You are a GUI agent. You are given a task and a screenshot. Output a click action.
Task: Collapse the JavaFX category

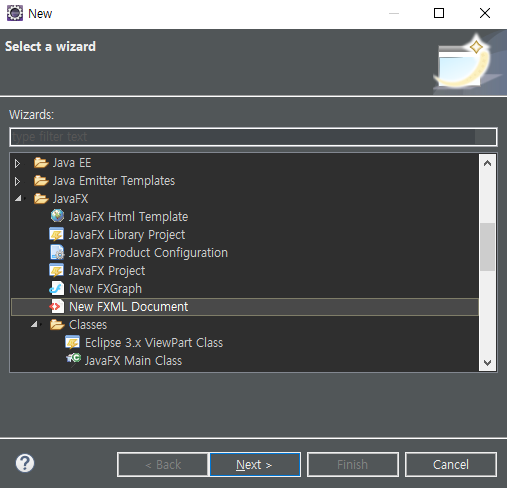[18, 199]
